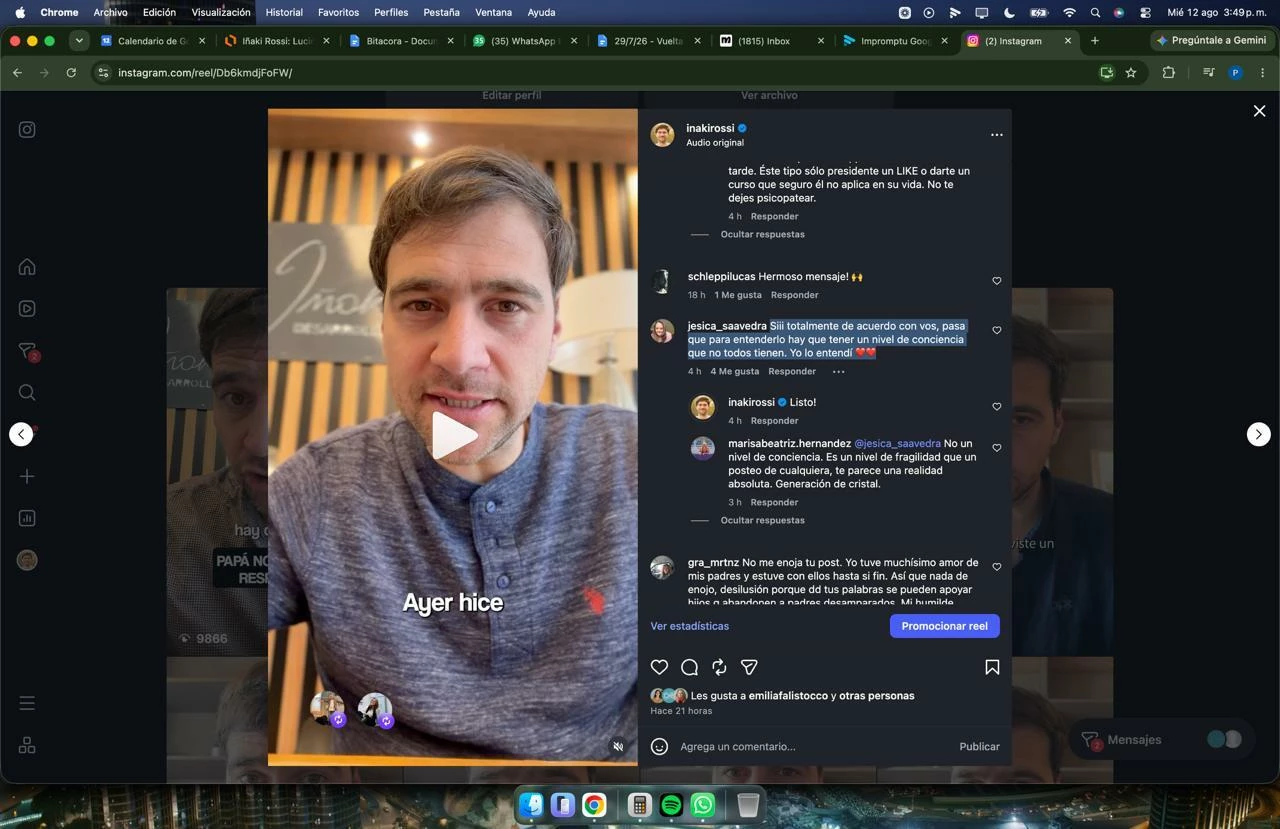Switch to the WhatsApp tab
1280x829 pixels.
click(x=525, y=41)
